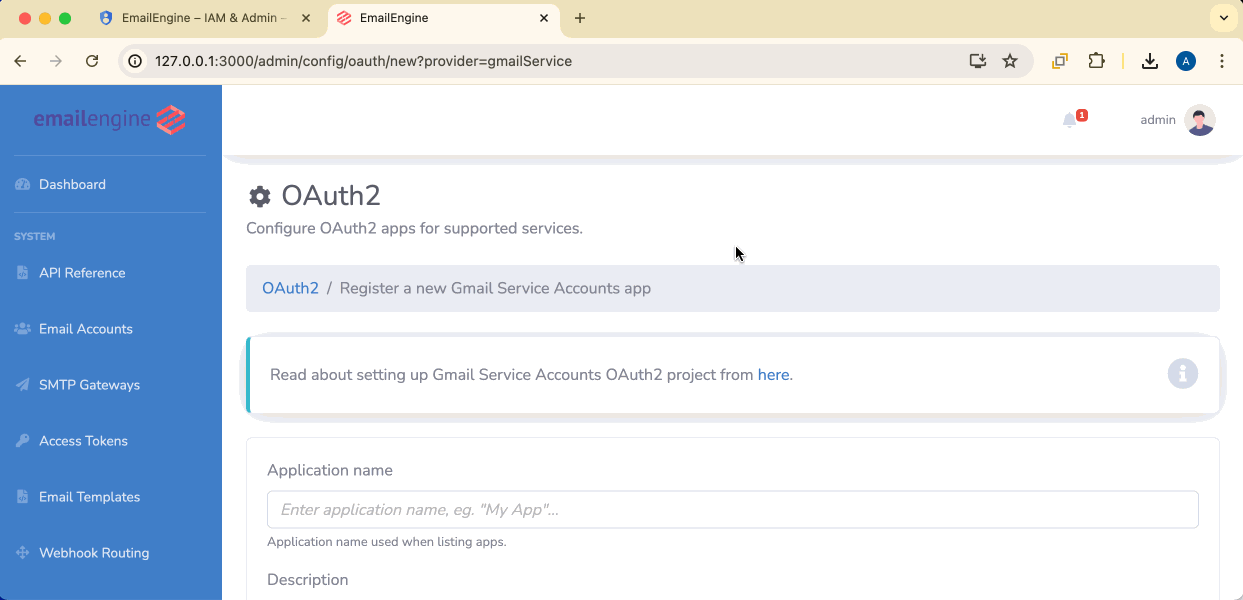Navigate back using the OAuth2 breadcrumb
1243x600 pixels.
coord(290,288)
